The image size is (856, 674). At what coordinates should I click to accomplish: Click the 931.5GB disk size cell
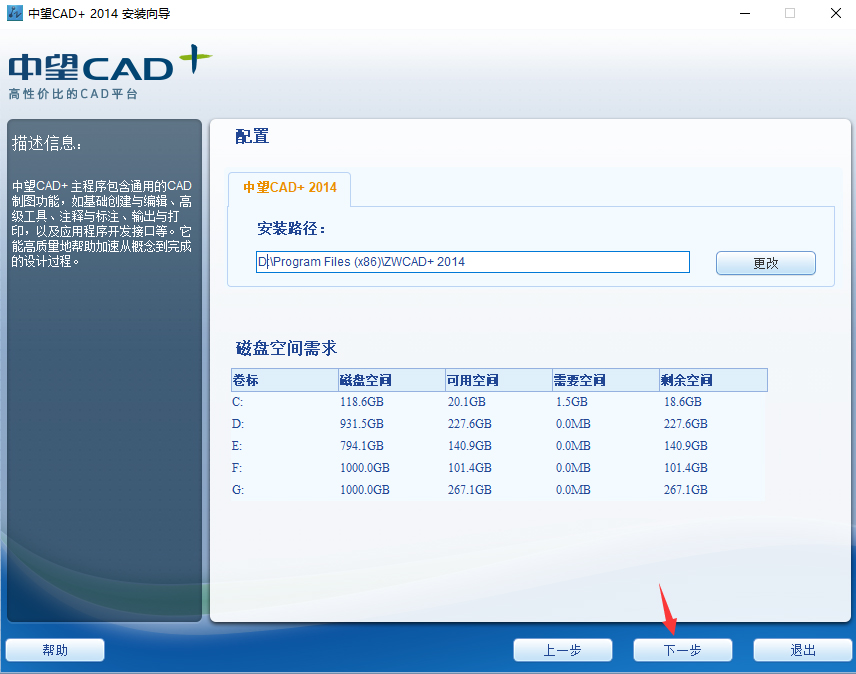pos(361,424)
